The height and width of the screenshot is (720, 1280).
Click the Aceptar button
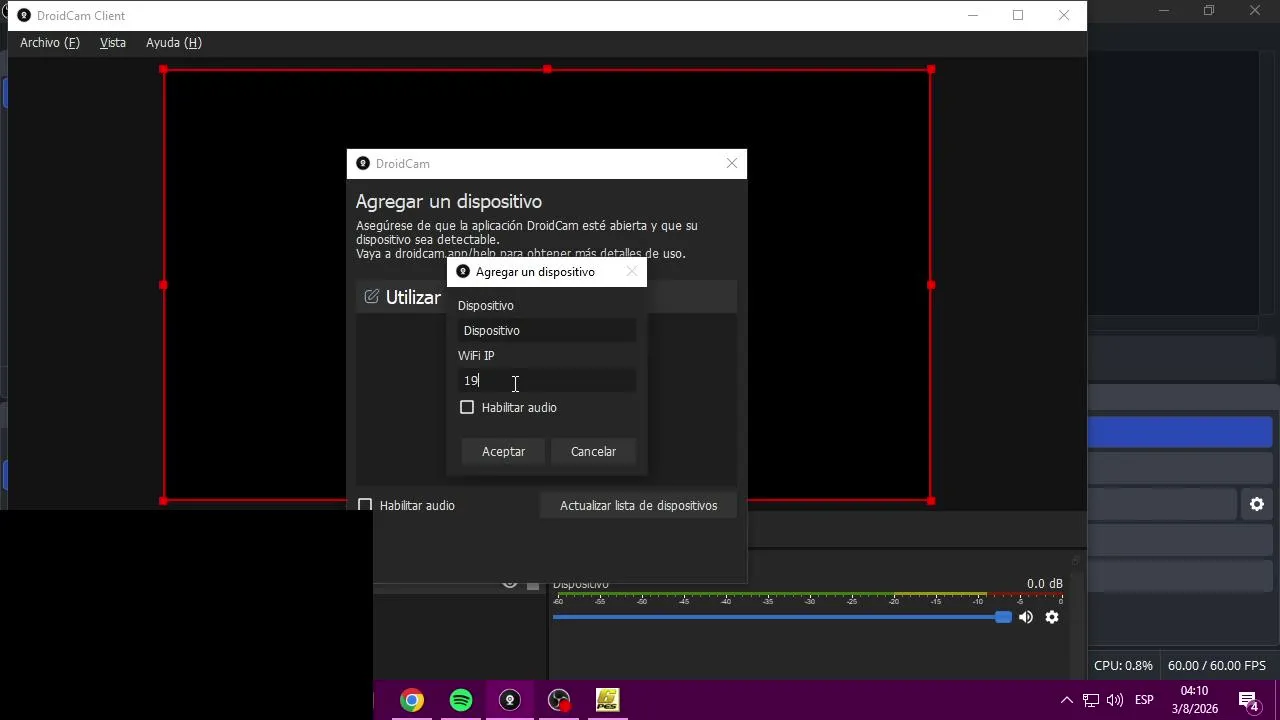pyautogui.click(x=503, y=452)
